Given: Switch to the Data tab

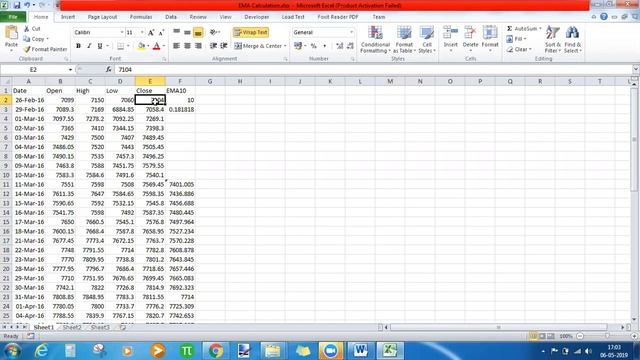Looking at the screenshot, I should [171, 17].
